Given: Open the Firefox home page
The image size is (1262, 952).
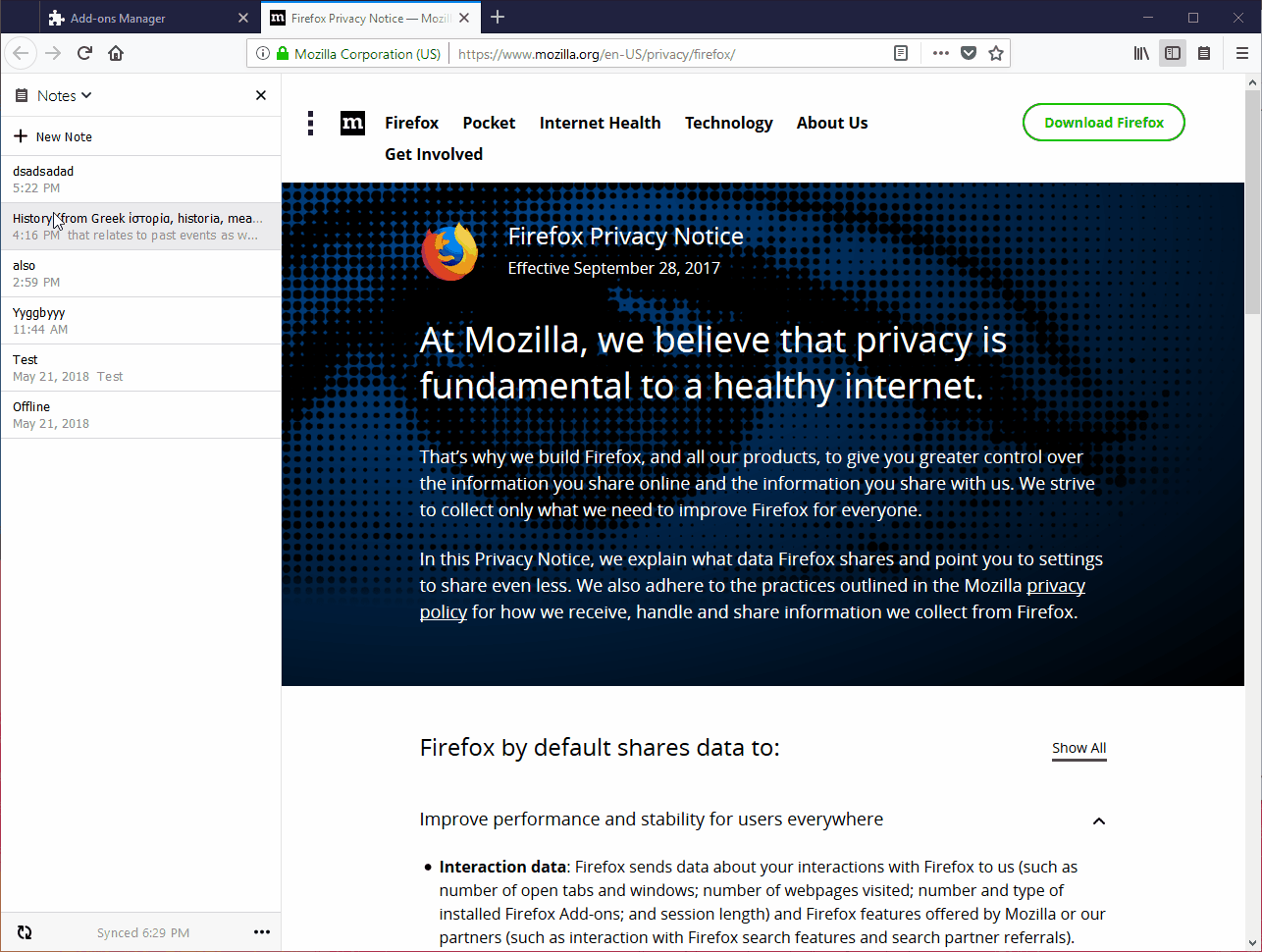Looking at the screenshot, I should (116, 53).
